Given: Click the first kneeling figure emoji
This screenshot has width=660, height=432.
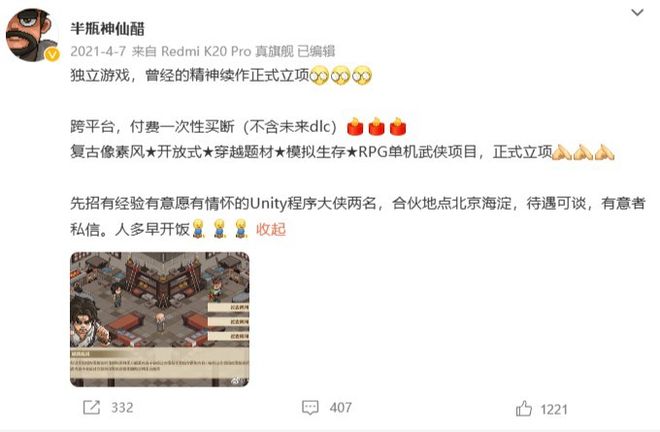Looking at the screenshot, I should tap(198, 229).
